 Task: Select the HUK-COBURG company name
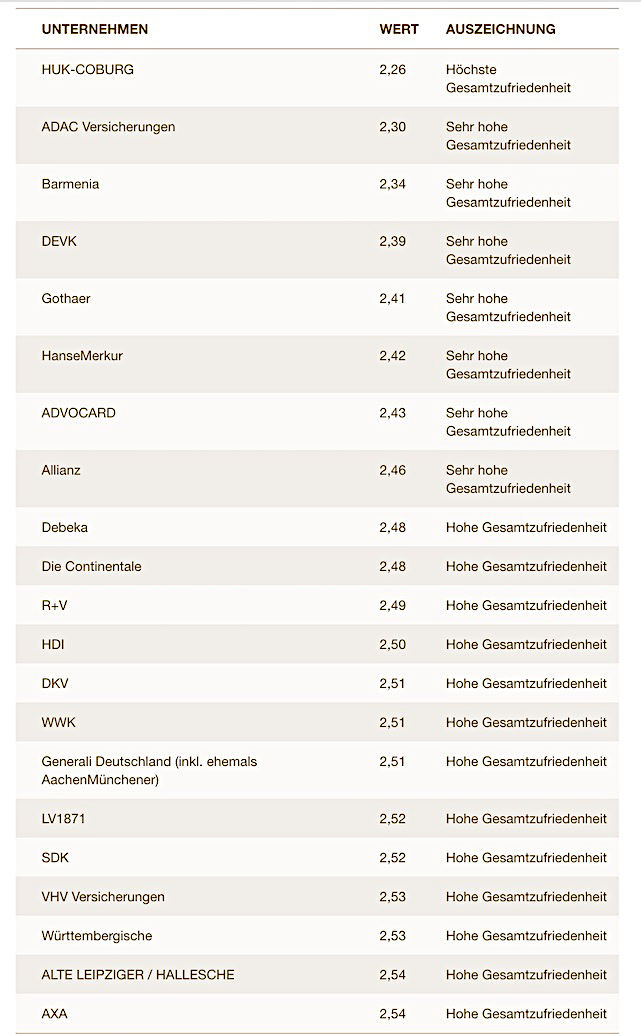88,70
